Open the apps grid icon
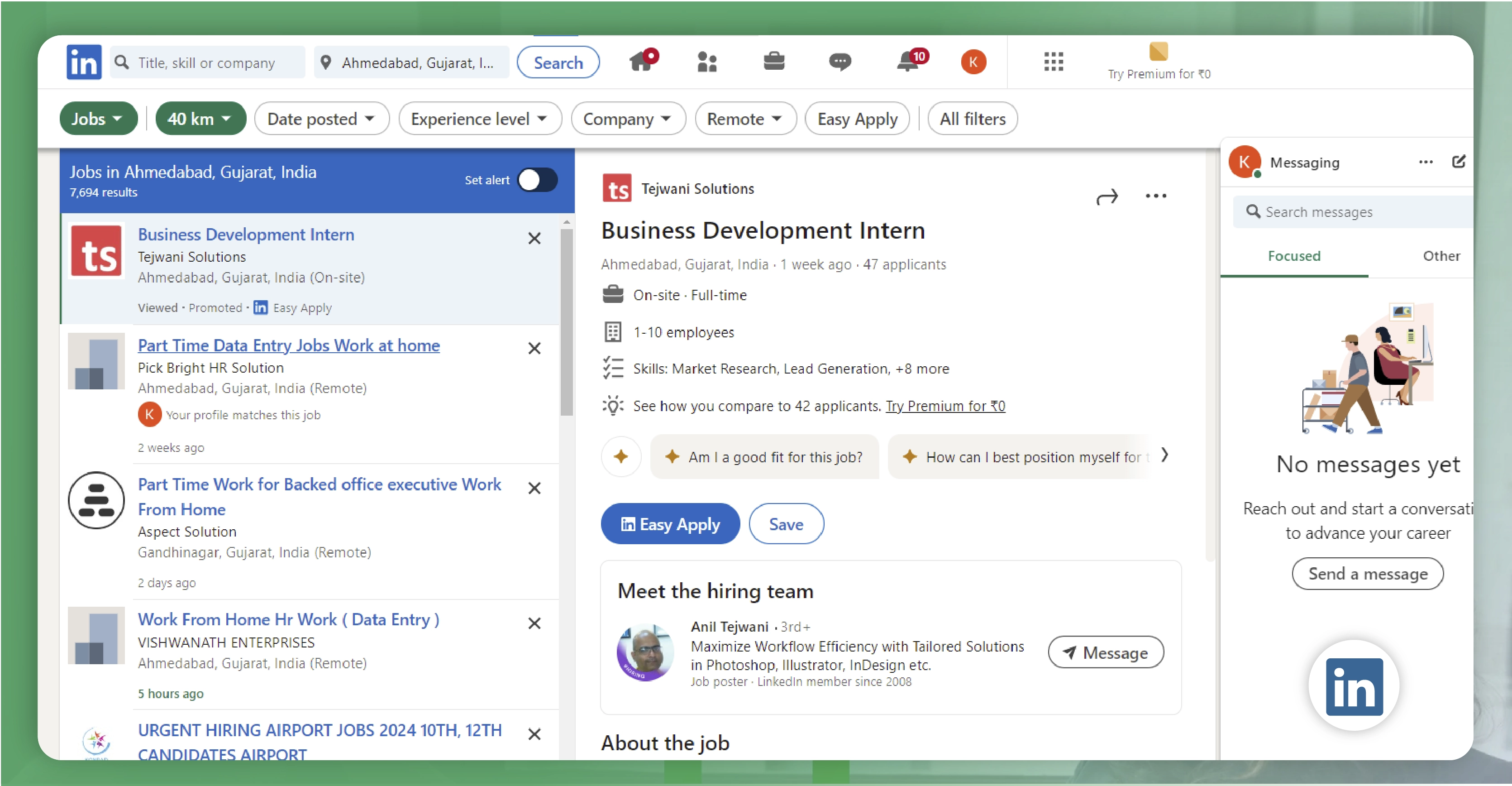This screenshot has width=1512, height=786. tap(1054, 62)
